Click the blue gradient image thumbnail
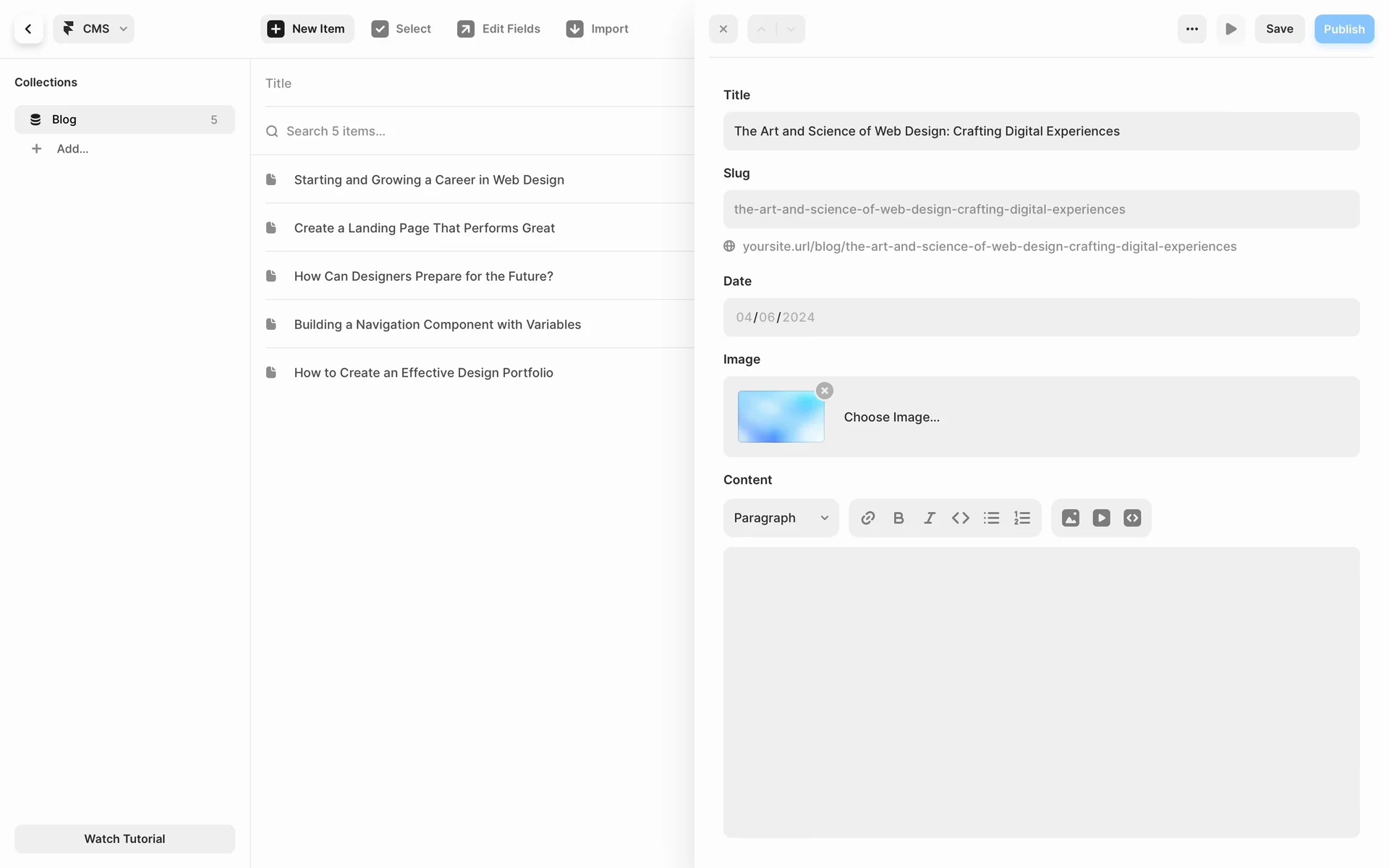The width and height of the screenshot is (1389, 868). pos(781,417)
